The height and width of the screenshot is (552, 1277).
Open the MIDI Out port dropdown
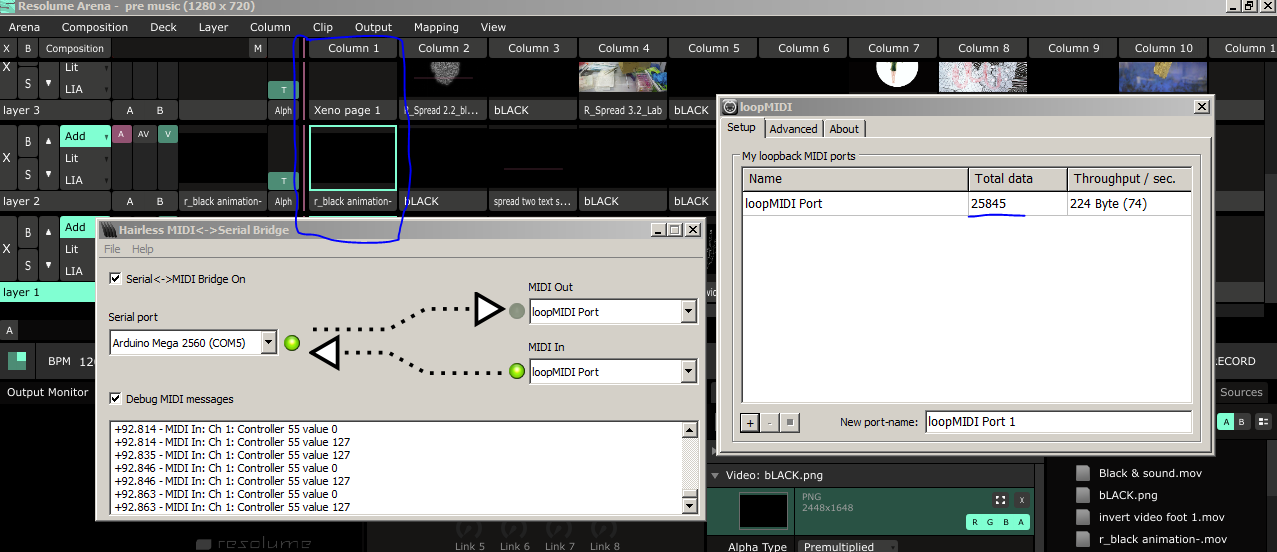(688, 312)
